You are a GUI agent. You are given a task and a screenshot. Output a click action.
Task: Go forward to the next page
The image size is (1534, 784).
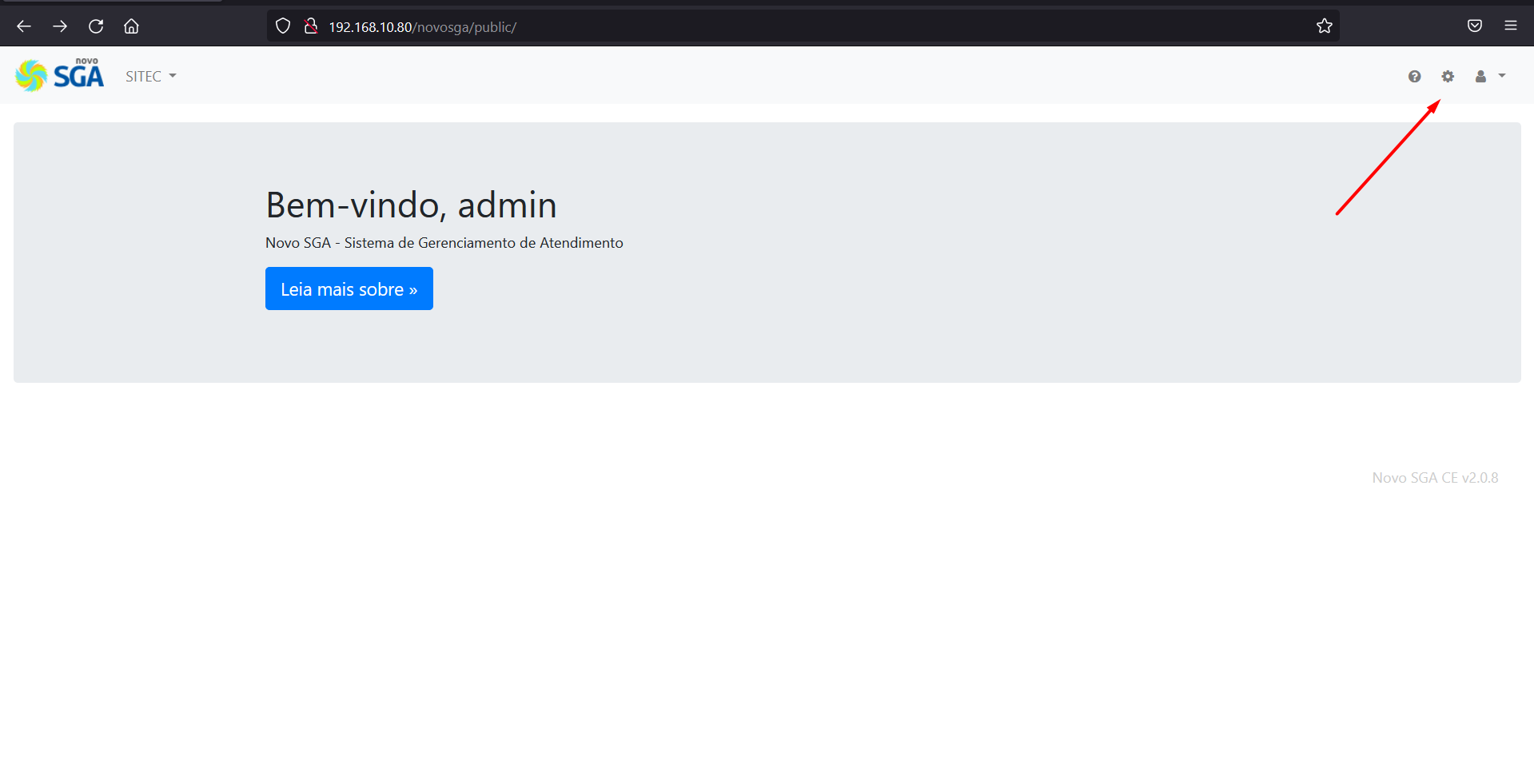click(x=60, y=26)
